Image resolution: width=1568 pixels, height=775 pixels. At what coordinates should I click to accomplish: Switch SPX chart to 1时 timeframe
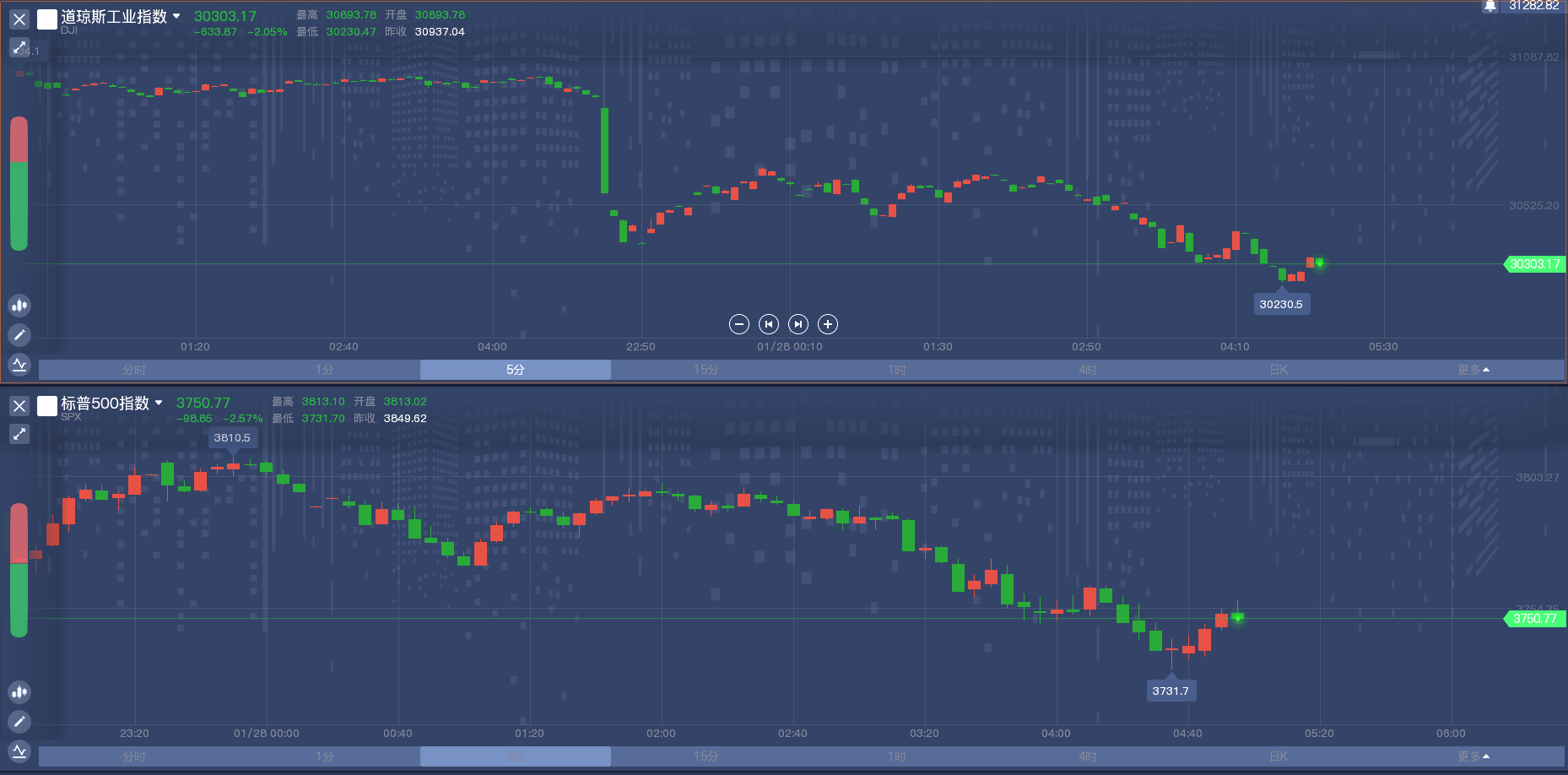(897, 756)
